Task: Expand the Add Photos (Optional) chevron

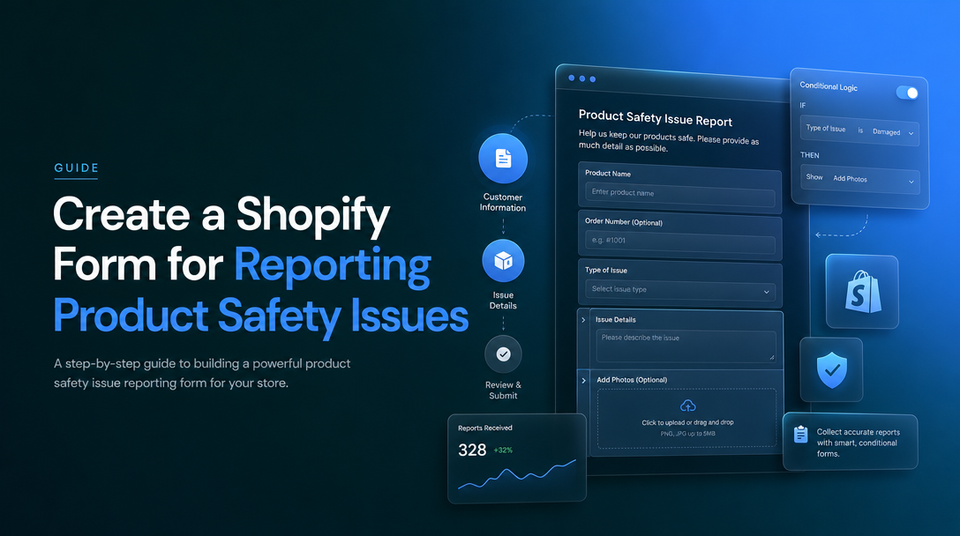Action: tap(583, 380)
